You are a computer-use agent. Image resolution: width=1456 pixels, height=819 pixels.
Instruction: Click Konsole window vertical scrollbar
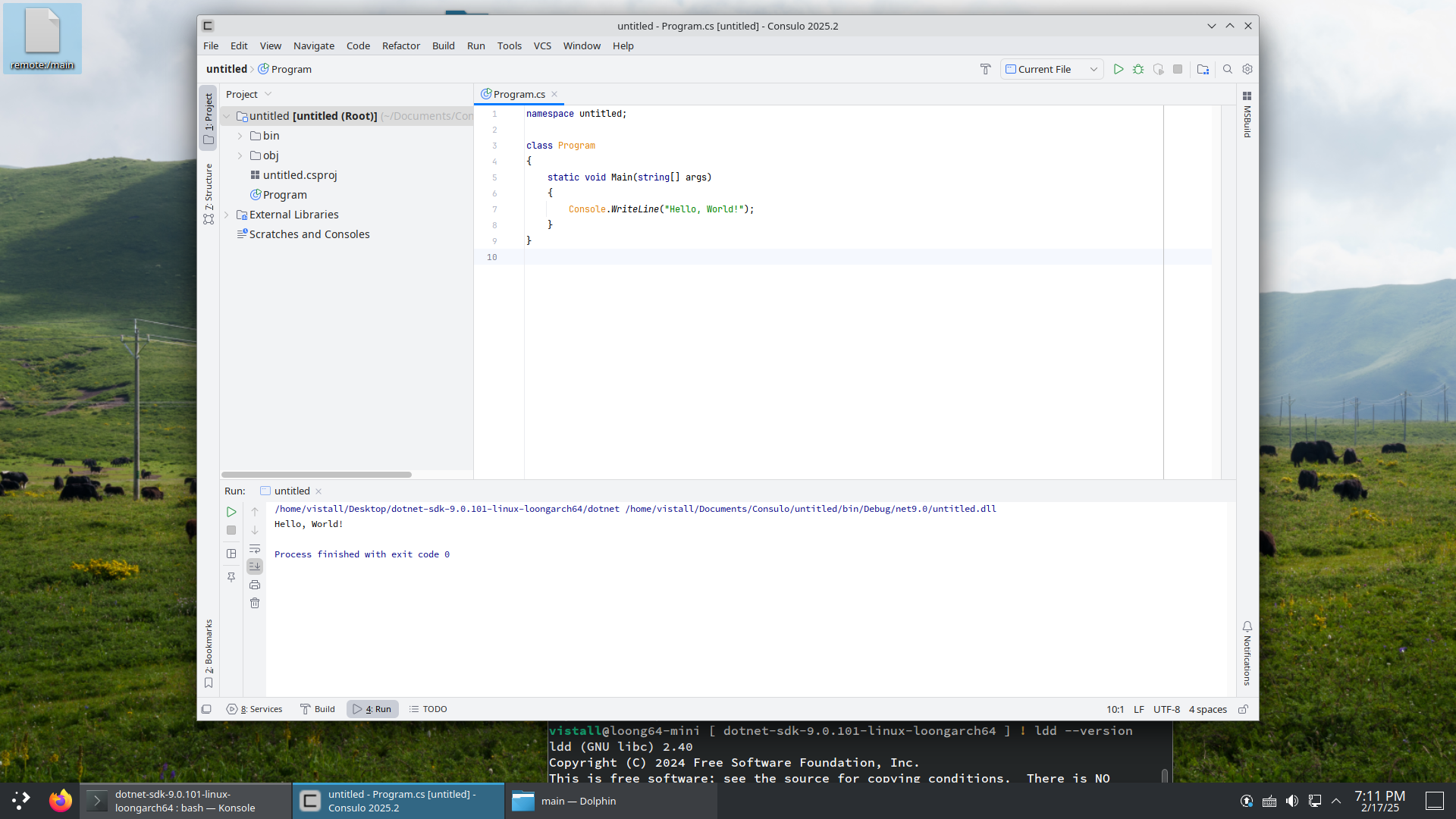click(1165, 775)
